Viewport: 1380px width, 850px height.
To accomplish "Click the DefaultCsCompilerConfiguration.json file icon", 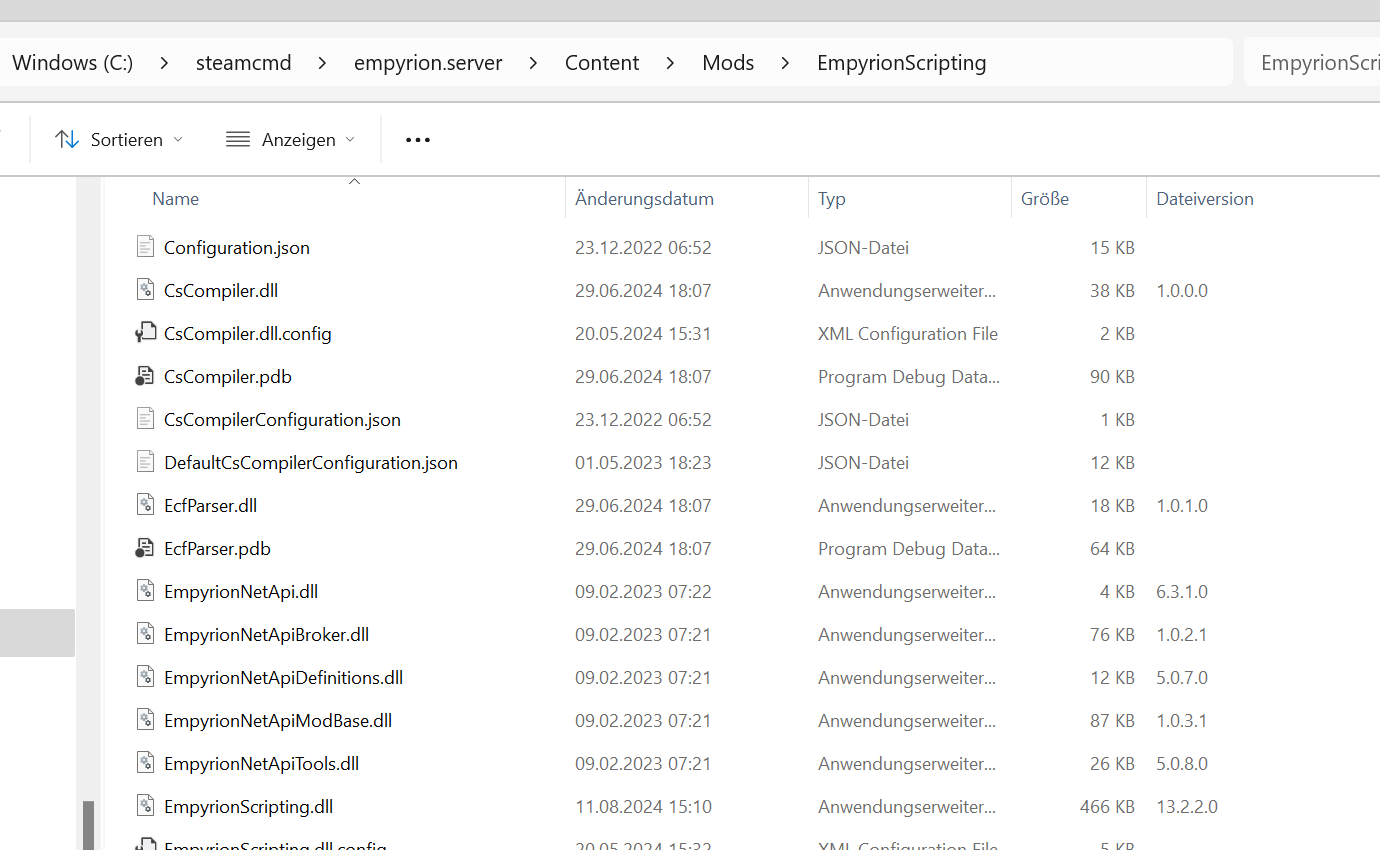I will (146, 462).
